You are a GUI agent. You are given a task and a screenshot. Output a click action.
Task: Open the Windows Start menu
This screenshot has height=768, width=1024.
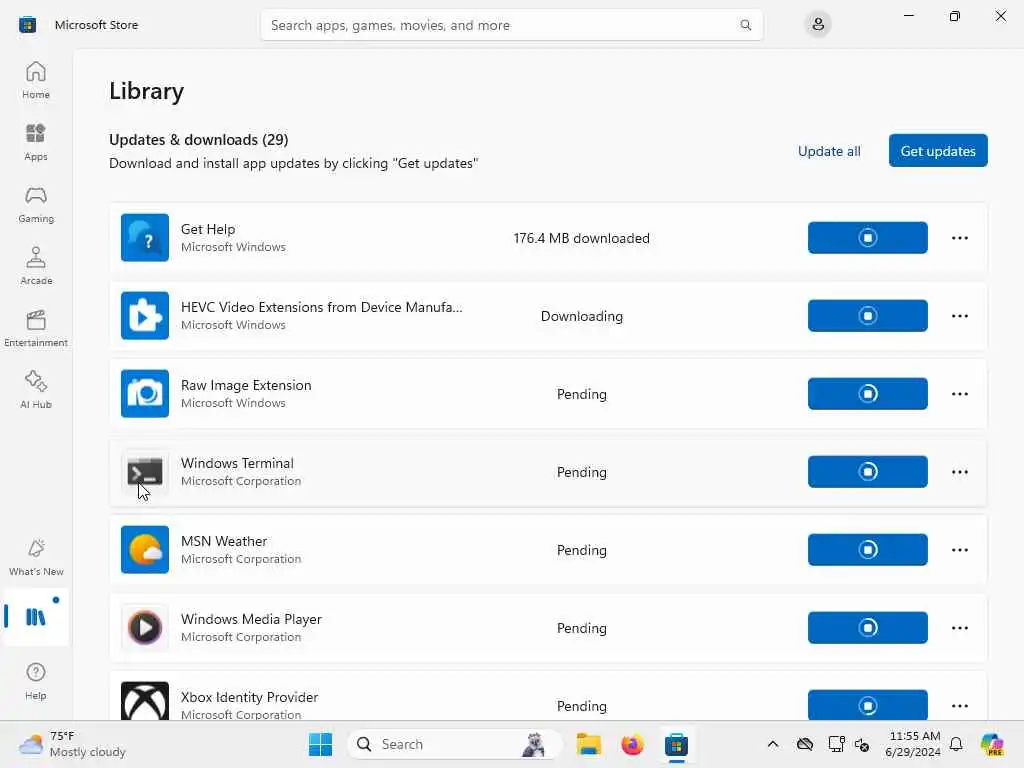(x=320, y=744)
